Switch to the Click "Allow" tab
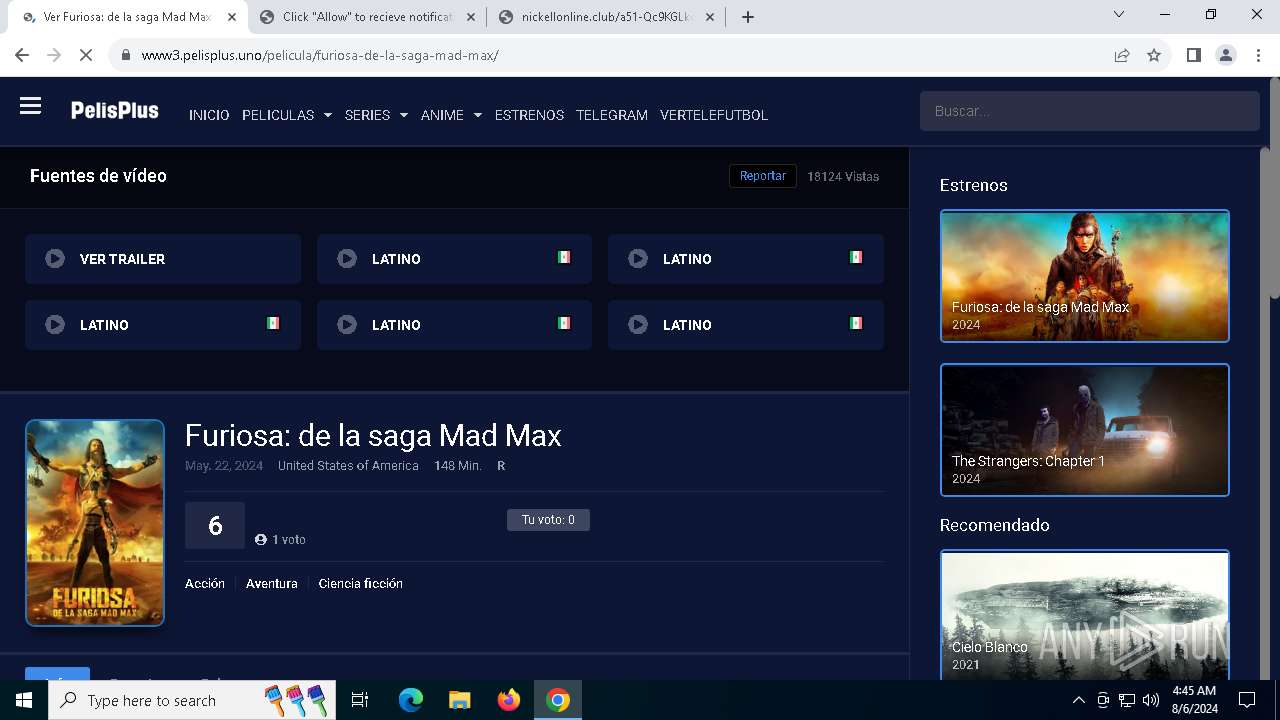The image size is (1280, 720). coord(368,17)
